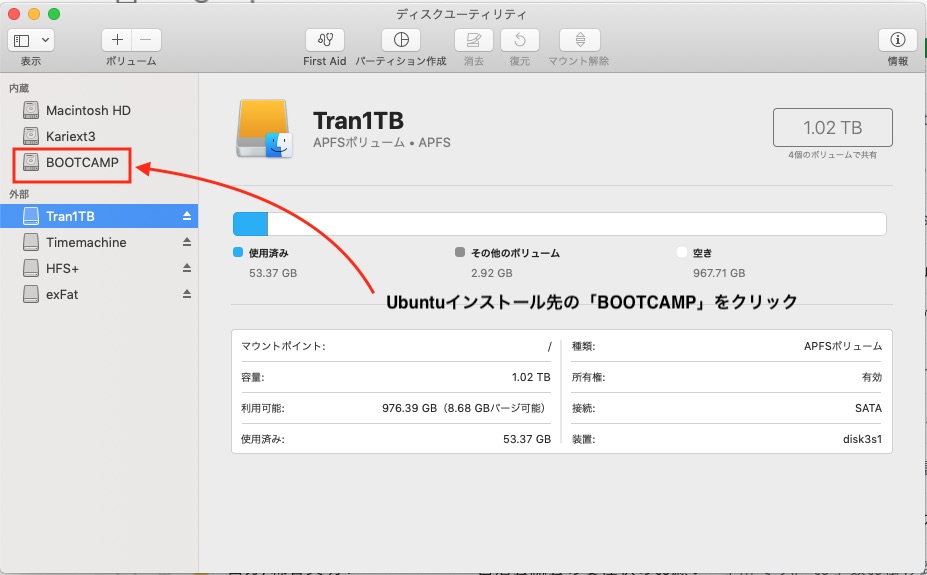
Task: Remove volume using the minus button
Action: pyautogui.click(x=147, y=40)
